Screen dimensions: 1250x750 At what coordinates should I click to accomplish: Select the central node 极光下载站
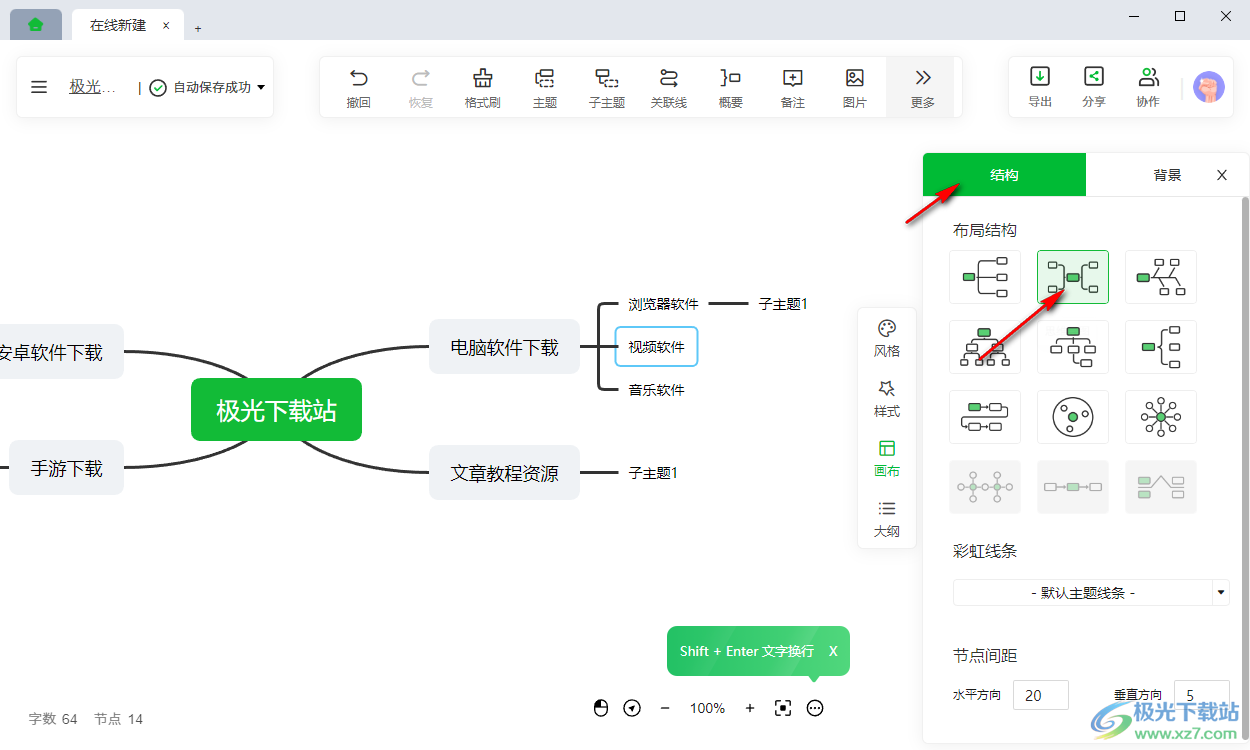point(276,410)
